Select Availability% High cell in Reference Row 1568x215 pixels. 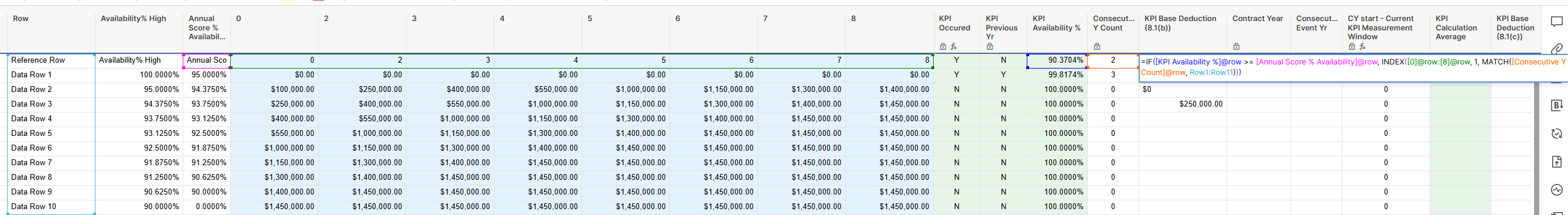pyautogui.click(x=139, y=60)
